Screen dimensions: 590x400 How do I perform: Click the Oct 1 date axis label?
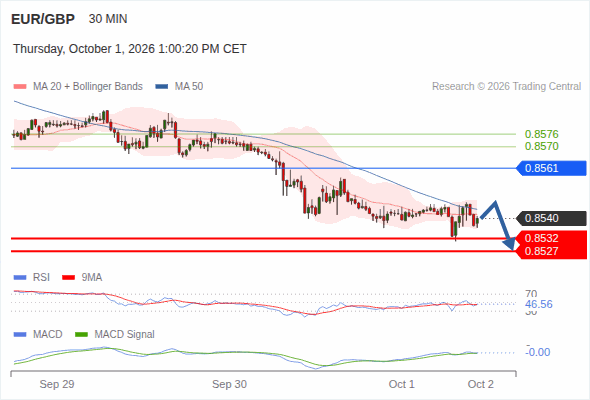(x=401, y=384)
